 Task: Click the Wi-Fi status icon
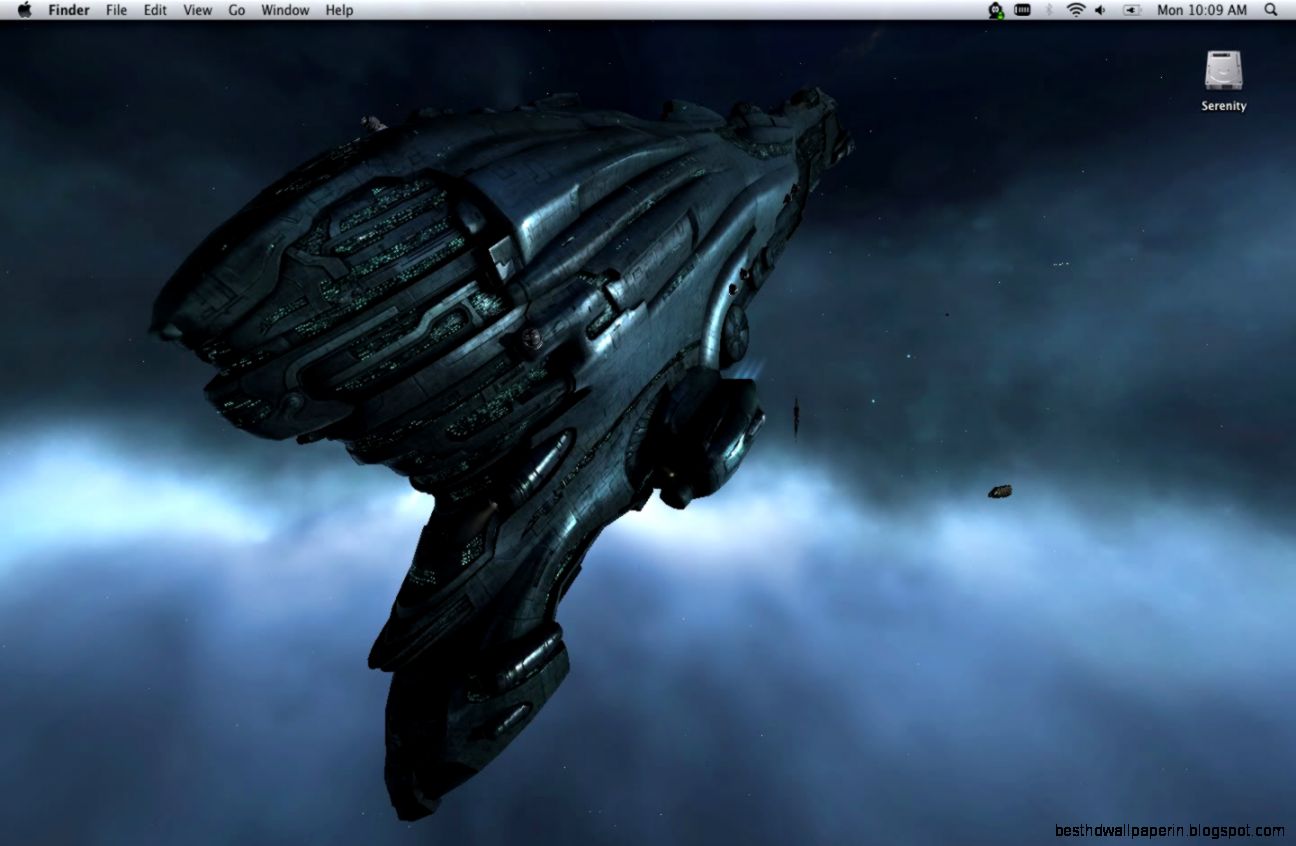1076,10
